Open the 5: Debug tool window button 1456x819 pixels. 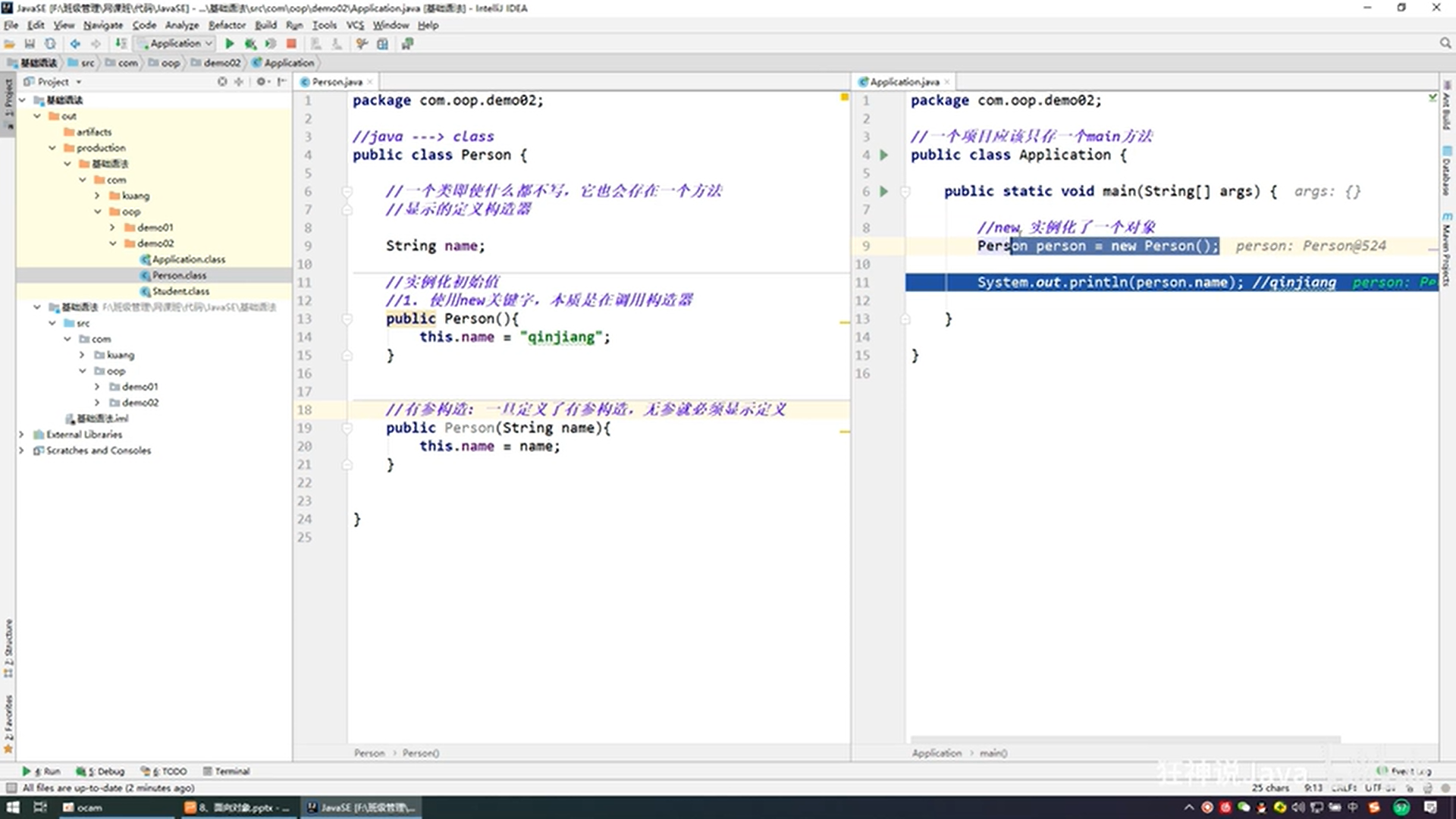point(101,771)
